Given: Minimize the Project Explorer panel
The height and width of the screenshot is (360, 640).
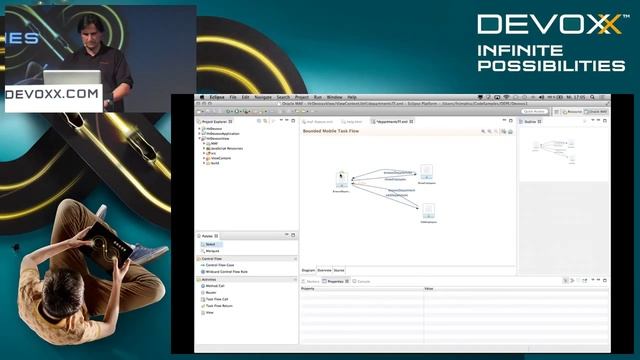Looking at the screenshot, I should [287, 121].
